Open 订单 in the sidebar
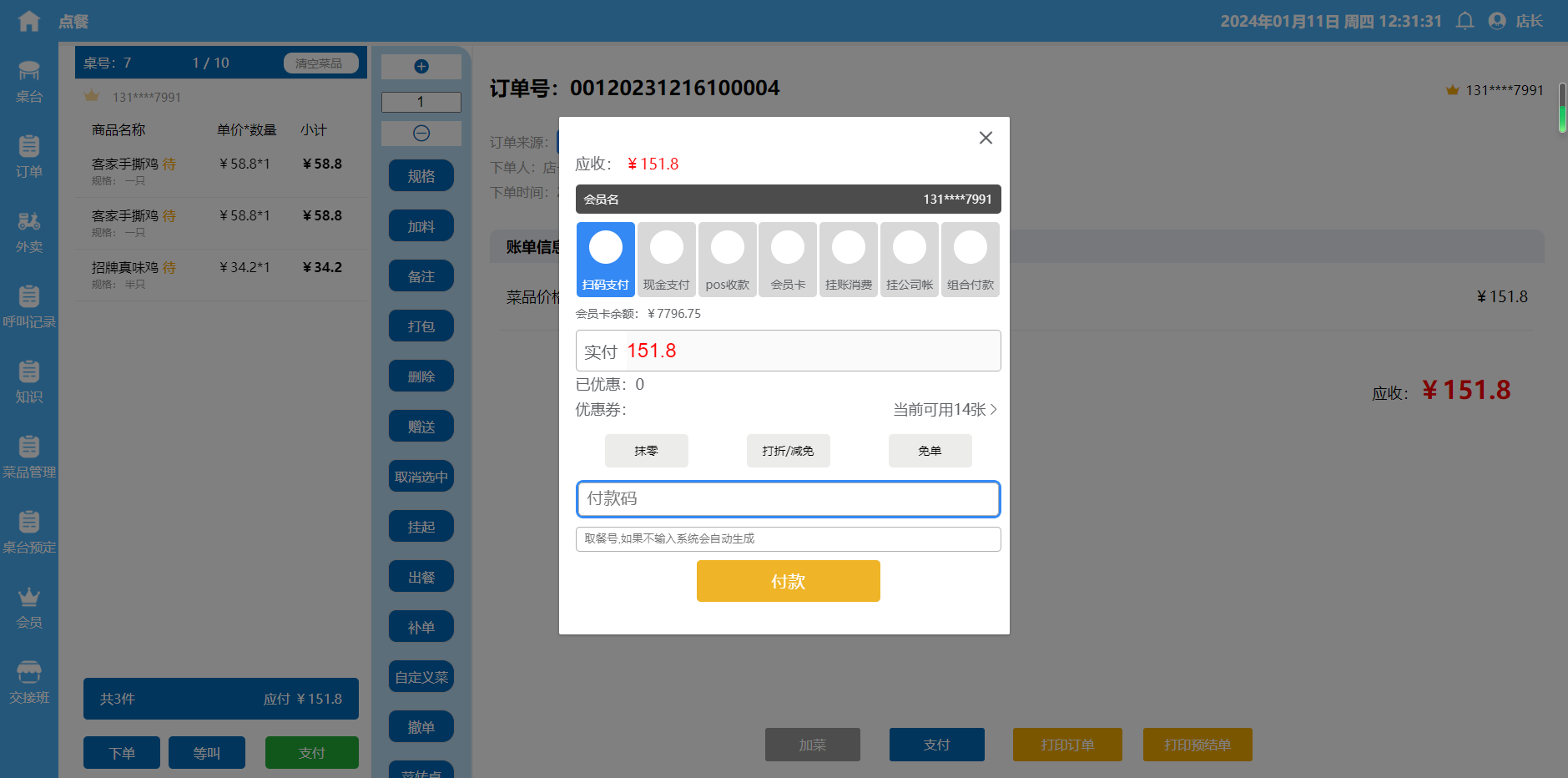Screen dimensions: 1568x778 click(29, 157)
